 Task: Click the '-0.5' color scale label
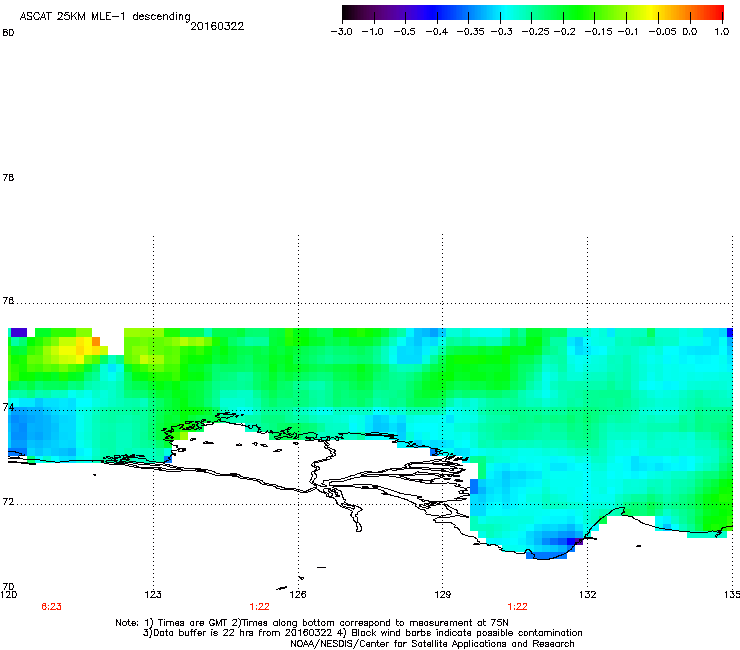click(404, 32)
